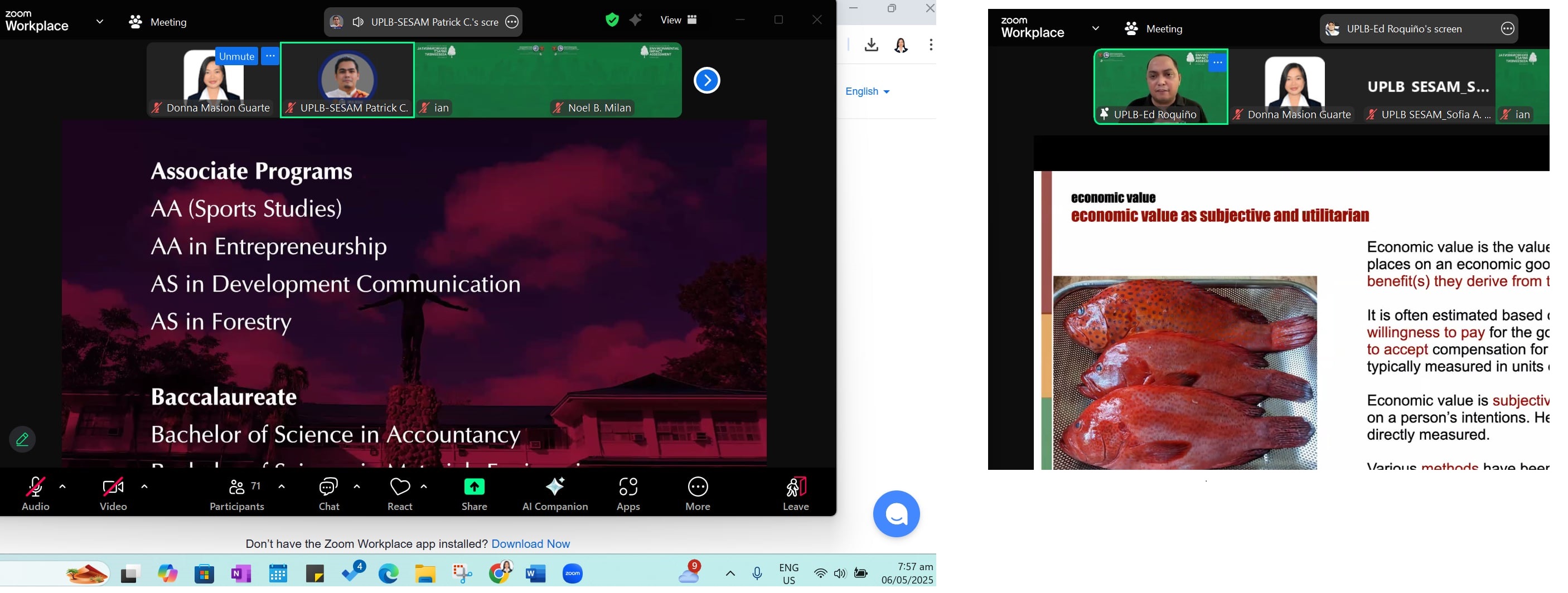This screenshot has height=593, width=1568.
Task: Open the View layout menu
Action: [678, 20]
